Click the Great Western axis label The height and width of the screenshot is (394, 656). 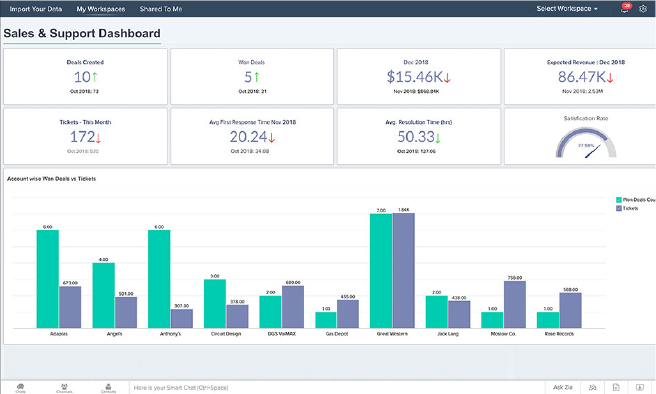[392, 334]
